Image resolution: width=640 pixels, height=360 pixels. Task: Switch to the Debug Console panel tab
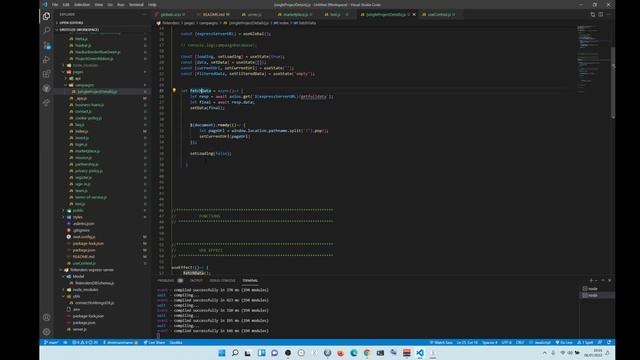(x=222, y=280)
